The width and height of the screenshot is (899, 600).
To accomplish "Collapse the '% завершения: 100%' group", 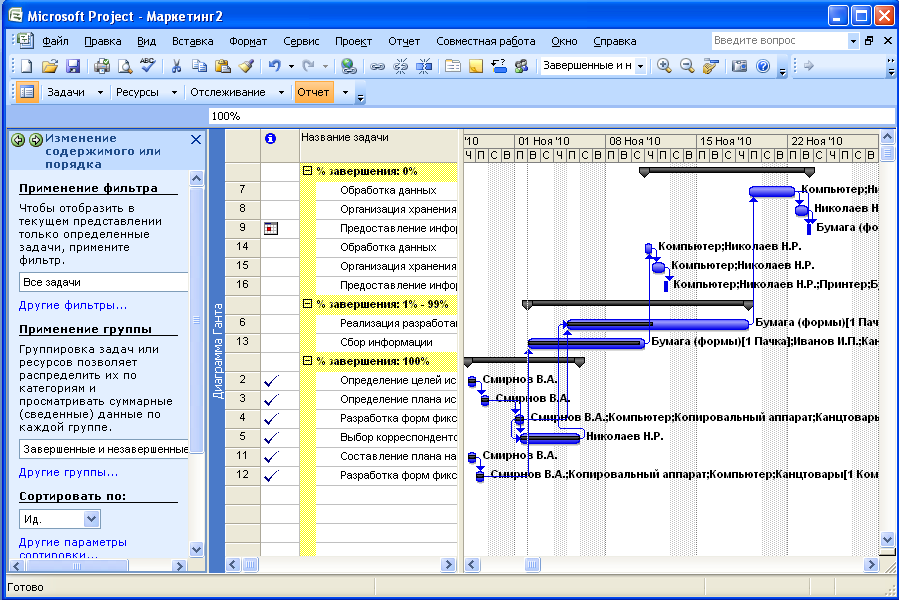I will pyautogui.click(x=307, y=361).
